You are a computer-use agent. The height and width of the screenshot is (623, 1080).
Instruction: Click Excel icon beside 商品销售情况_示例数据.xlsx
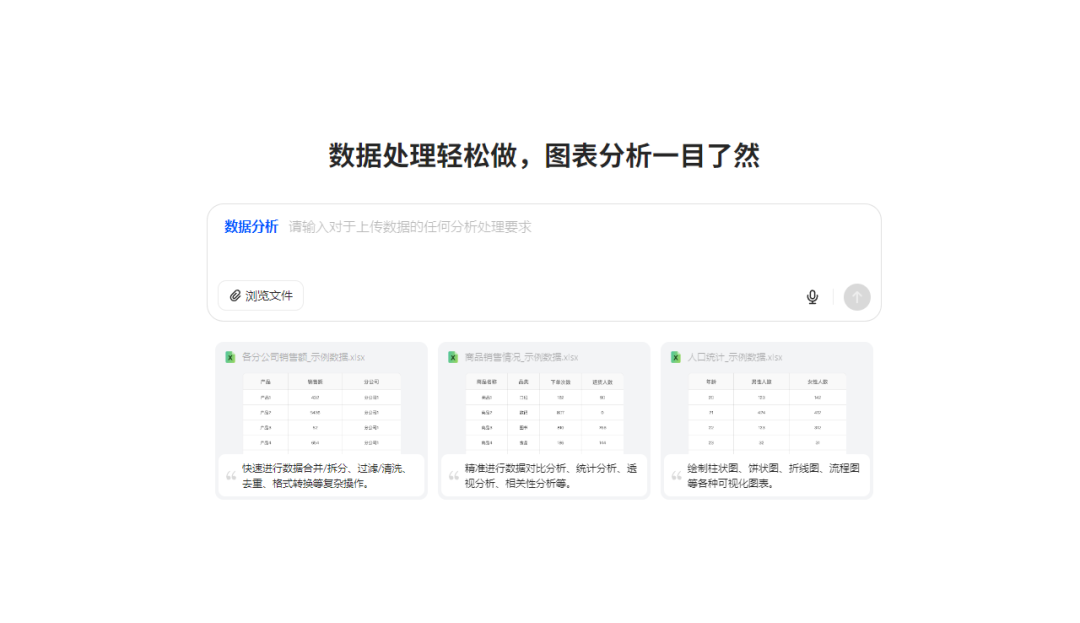tap(453, 357)
